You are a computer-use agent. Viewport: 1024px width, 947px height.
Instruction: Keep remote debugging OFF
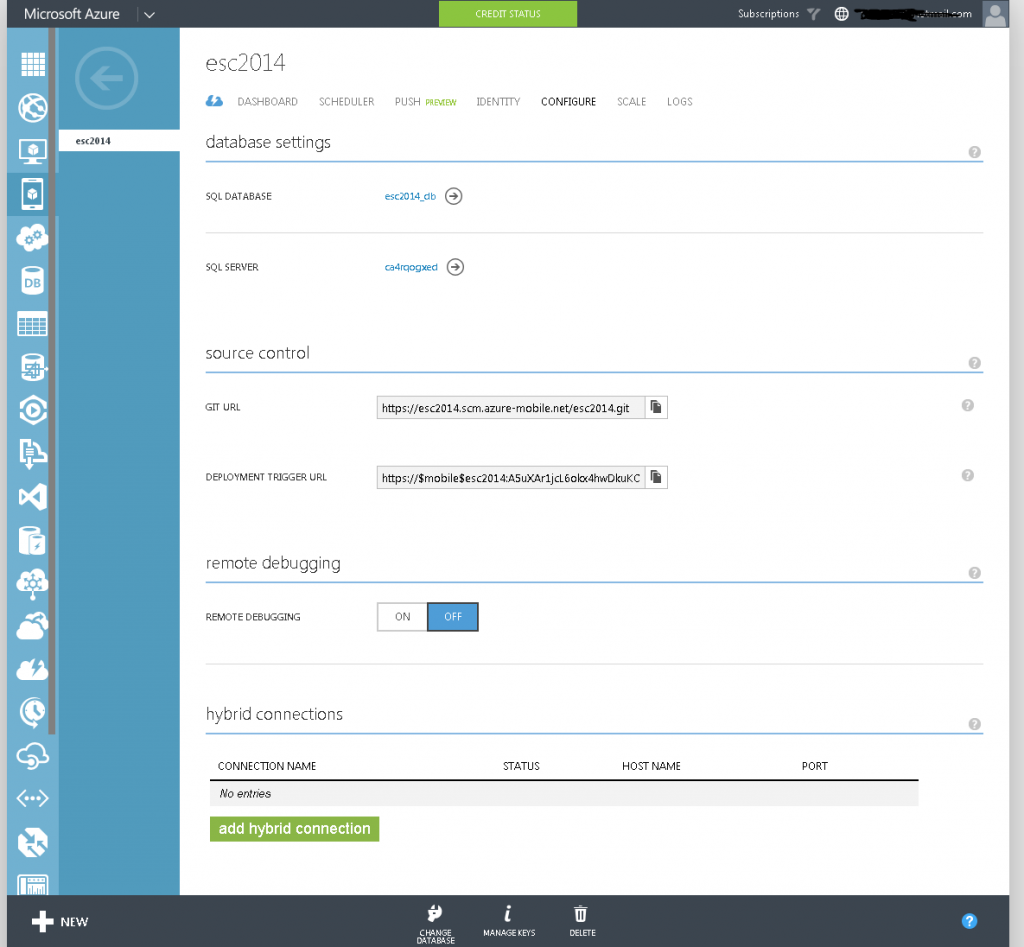[453, 617]
